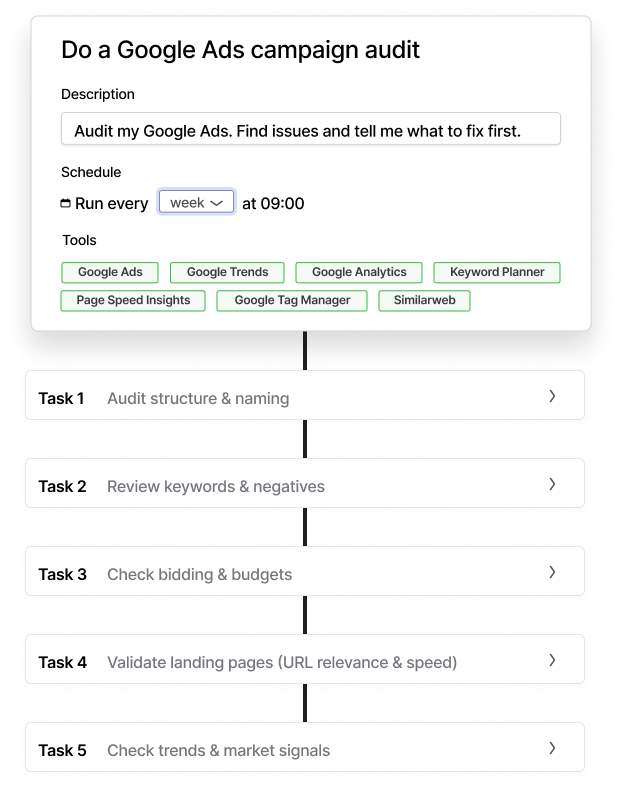Click the calendar icon beside Run every
The height and width of the screenshot is (785, 622).
click(66, 203)
